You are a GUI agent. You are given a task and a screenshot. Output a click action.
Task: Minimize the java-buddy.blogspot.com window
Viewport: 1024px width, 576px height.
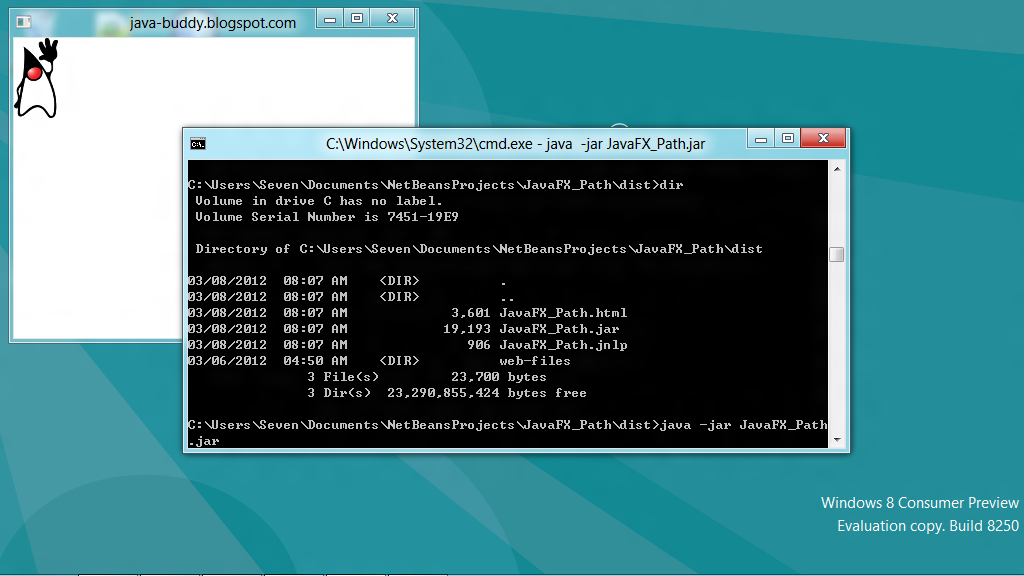point(330,19)
